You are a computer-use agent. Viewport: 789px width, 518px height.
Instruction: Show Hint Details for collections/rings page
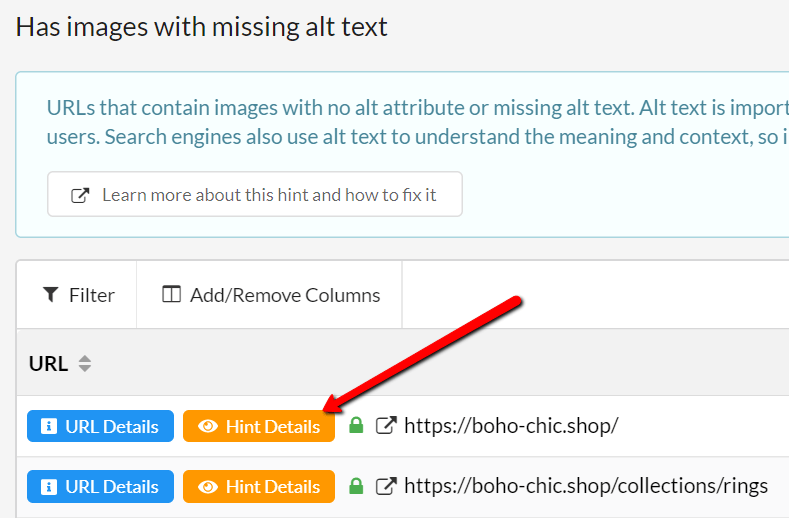(x=259, y=487)
